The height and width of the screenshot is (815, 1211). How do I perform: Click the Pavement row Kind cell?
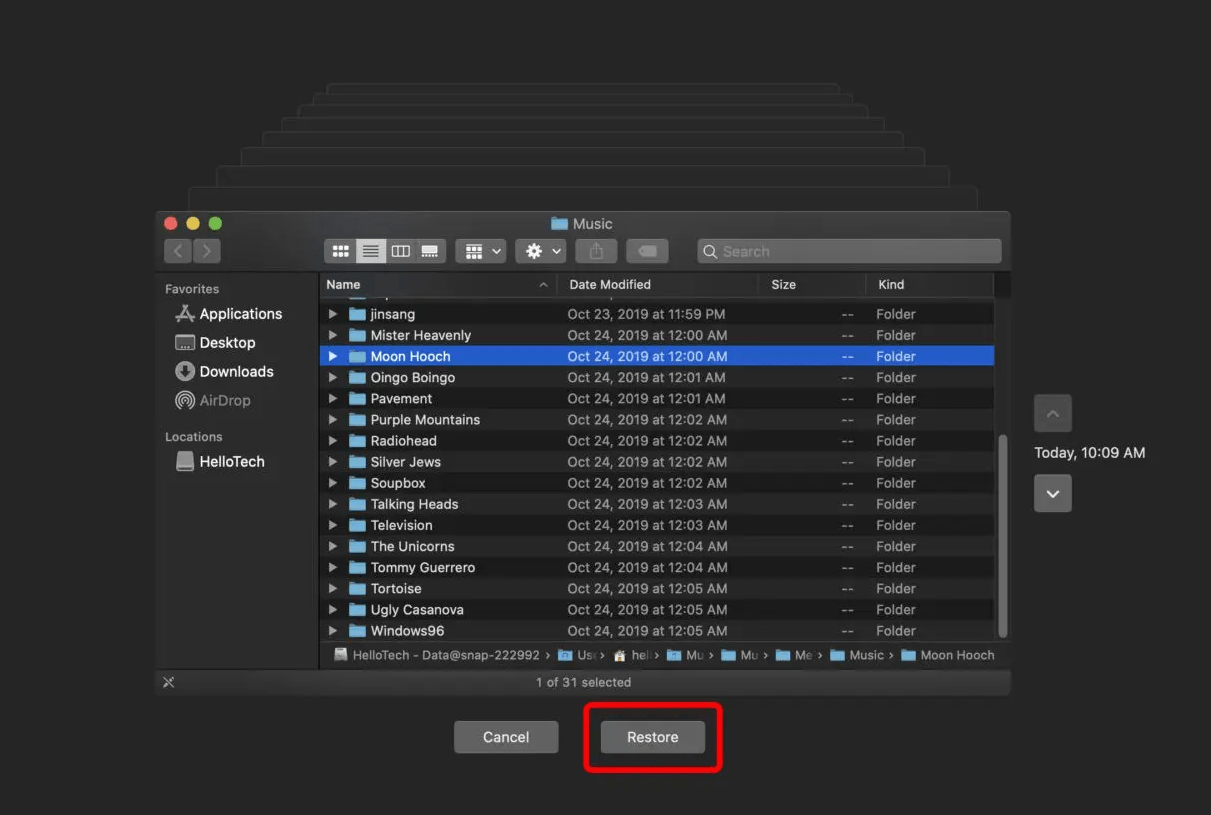click(896, 399)
